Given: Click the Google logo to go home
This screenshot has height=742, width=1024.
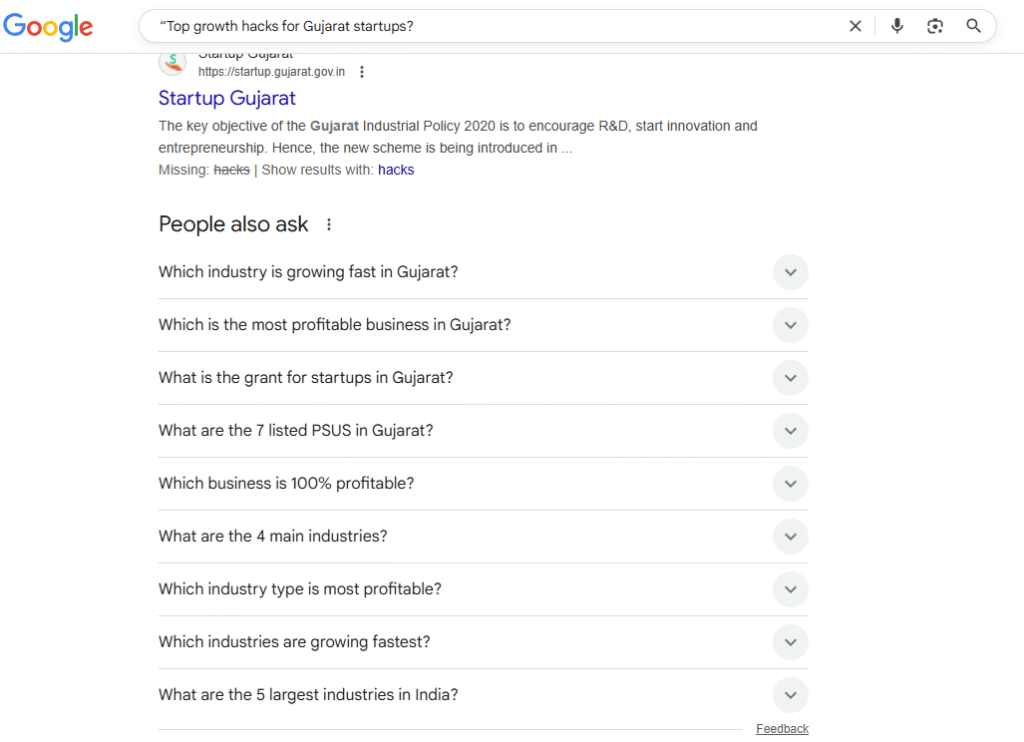Looking at the screenshot, I should (x=48, y=27).
